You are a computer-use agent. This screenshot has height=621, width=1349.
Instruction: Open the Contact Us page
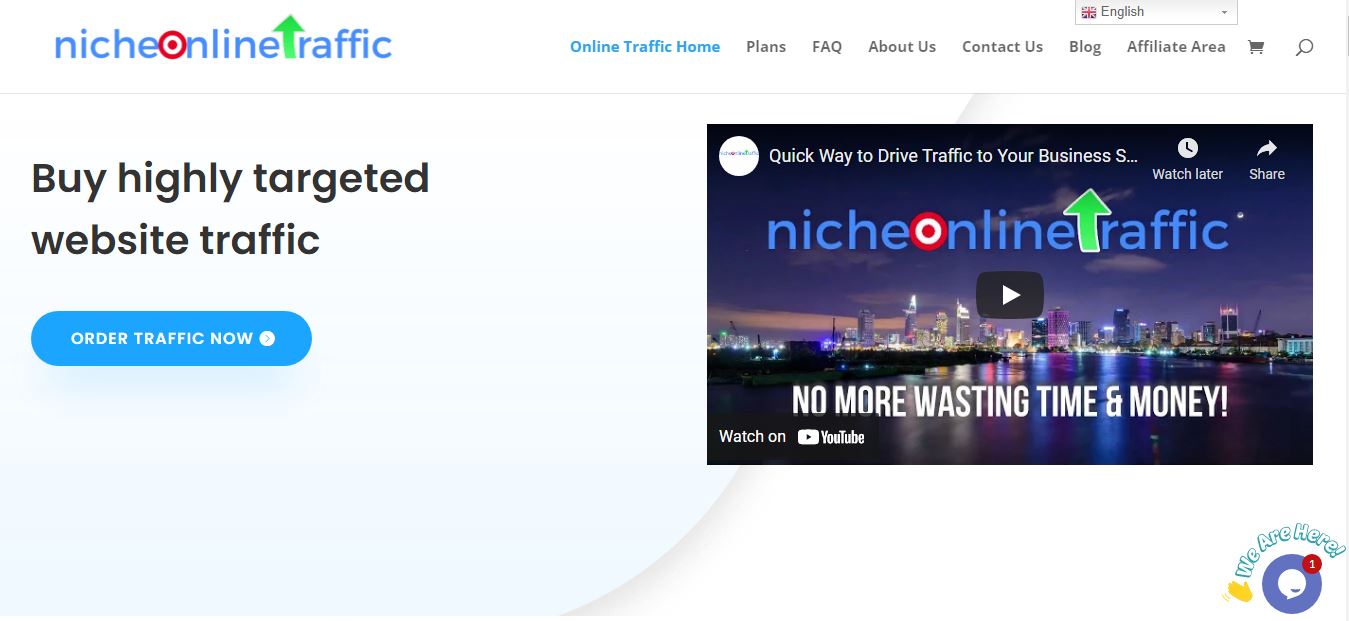[1002, 47]
